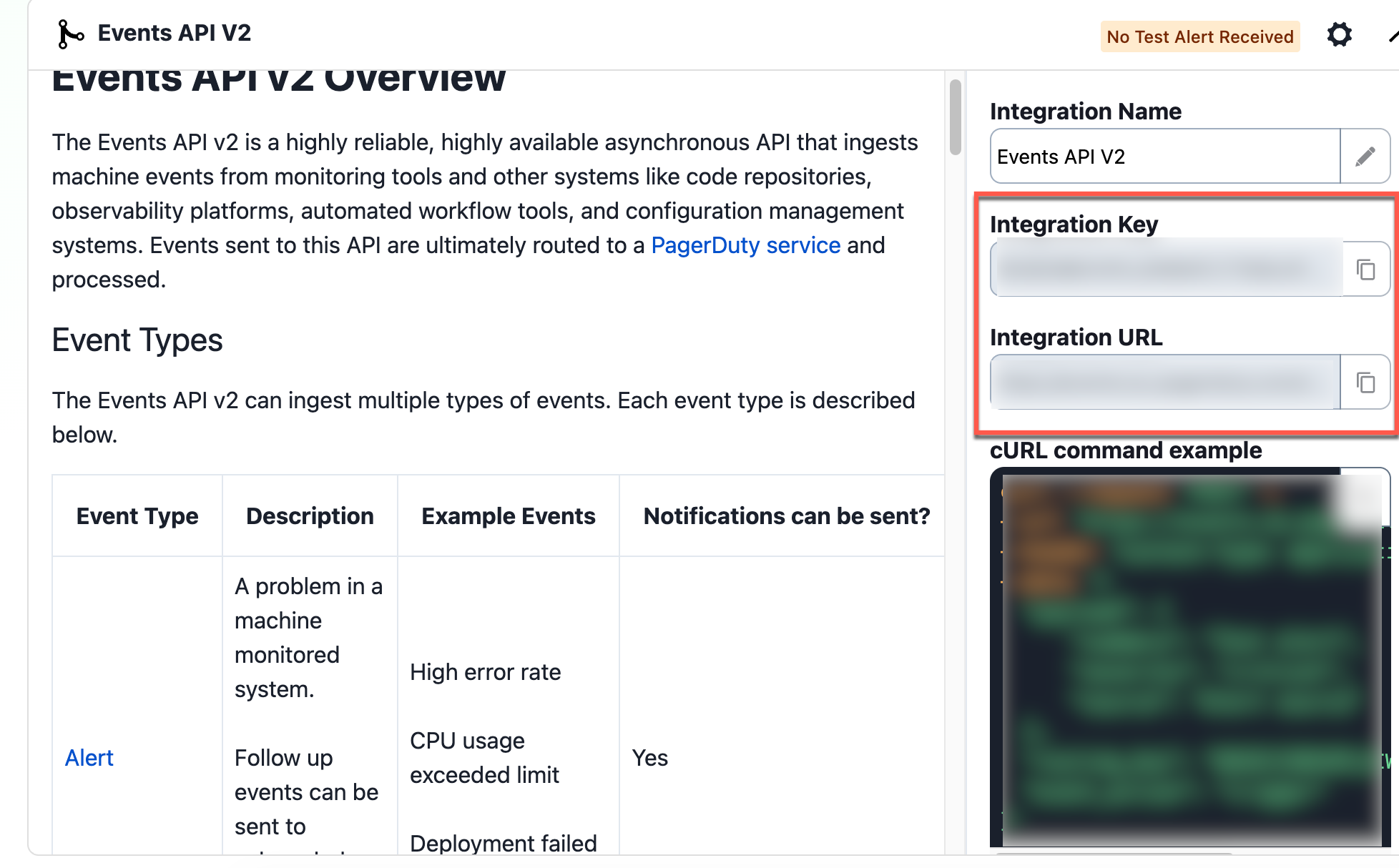Click the Integration URL label
The width and height of the screenshot is (1399, 868).
pyautogui.click(x=1076, y=337)
